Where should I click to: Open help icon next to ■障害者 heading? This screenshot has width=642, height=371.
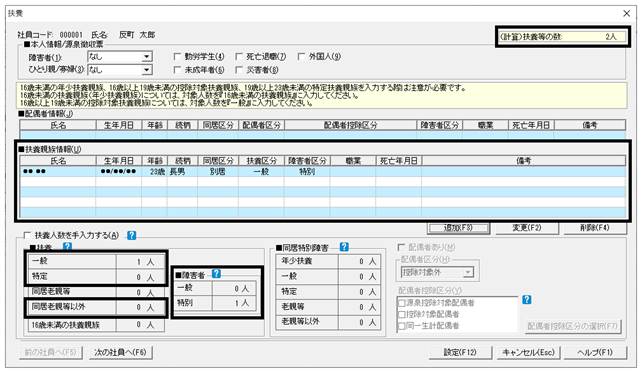point(217,274)
